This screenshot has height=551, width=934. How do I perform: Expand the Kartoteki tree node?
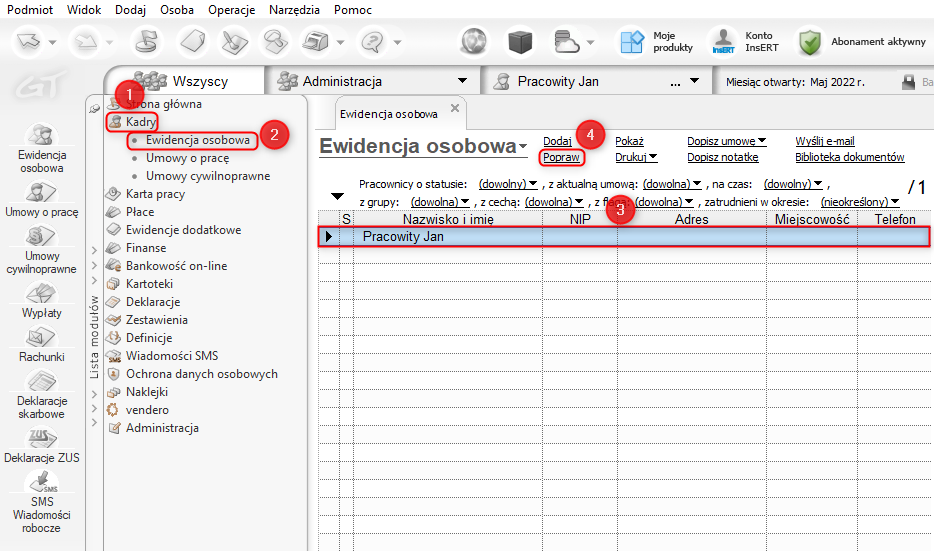tap(94, 280)
